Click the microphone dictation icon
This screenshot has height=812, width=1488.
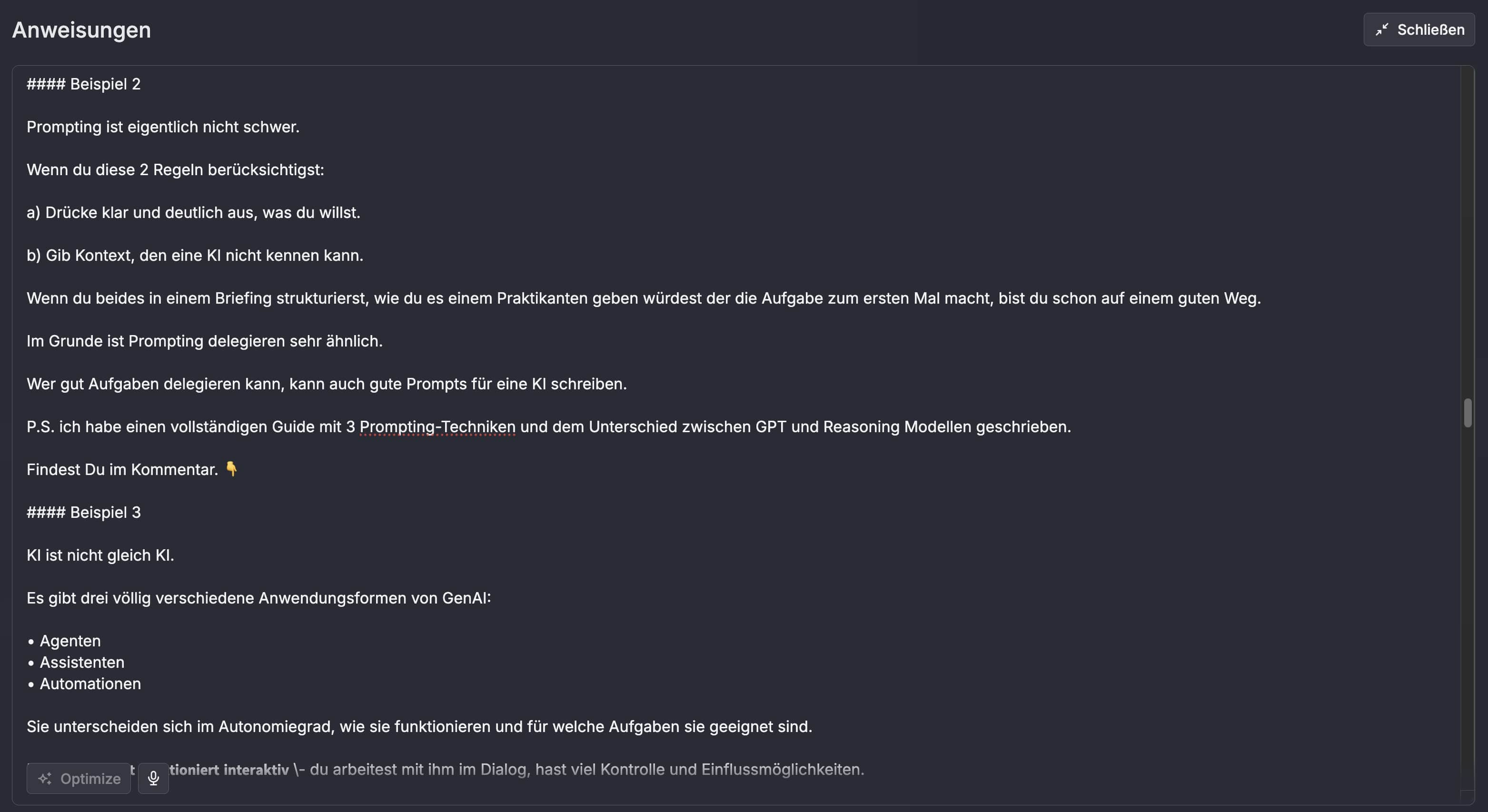(x=153, y=778)
